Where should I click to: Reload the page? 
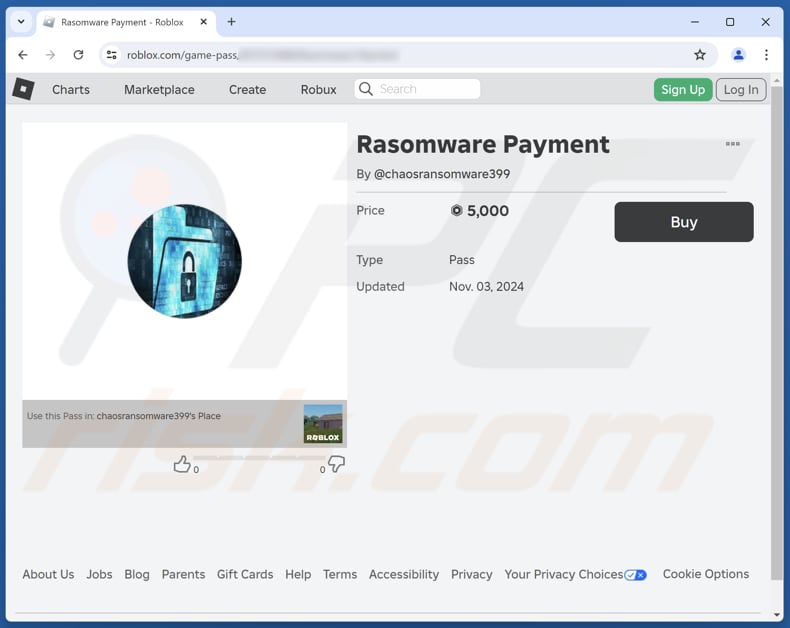(78, 55)
